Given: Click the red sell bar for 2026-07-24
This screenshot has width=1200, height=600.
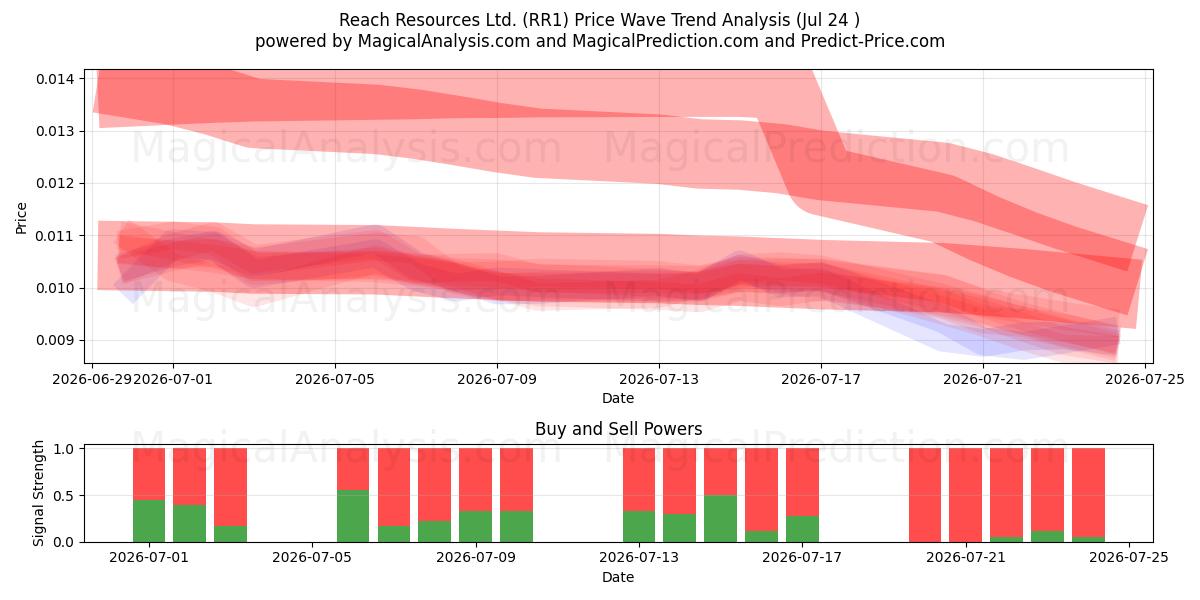Looking at the screenshot, I should coord(1088,493).
